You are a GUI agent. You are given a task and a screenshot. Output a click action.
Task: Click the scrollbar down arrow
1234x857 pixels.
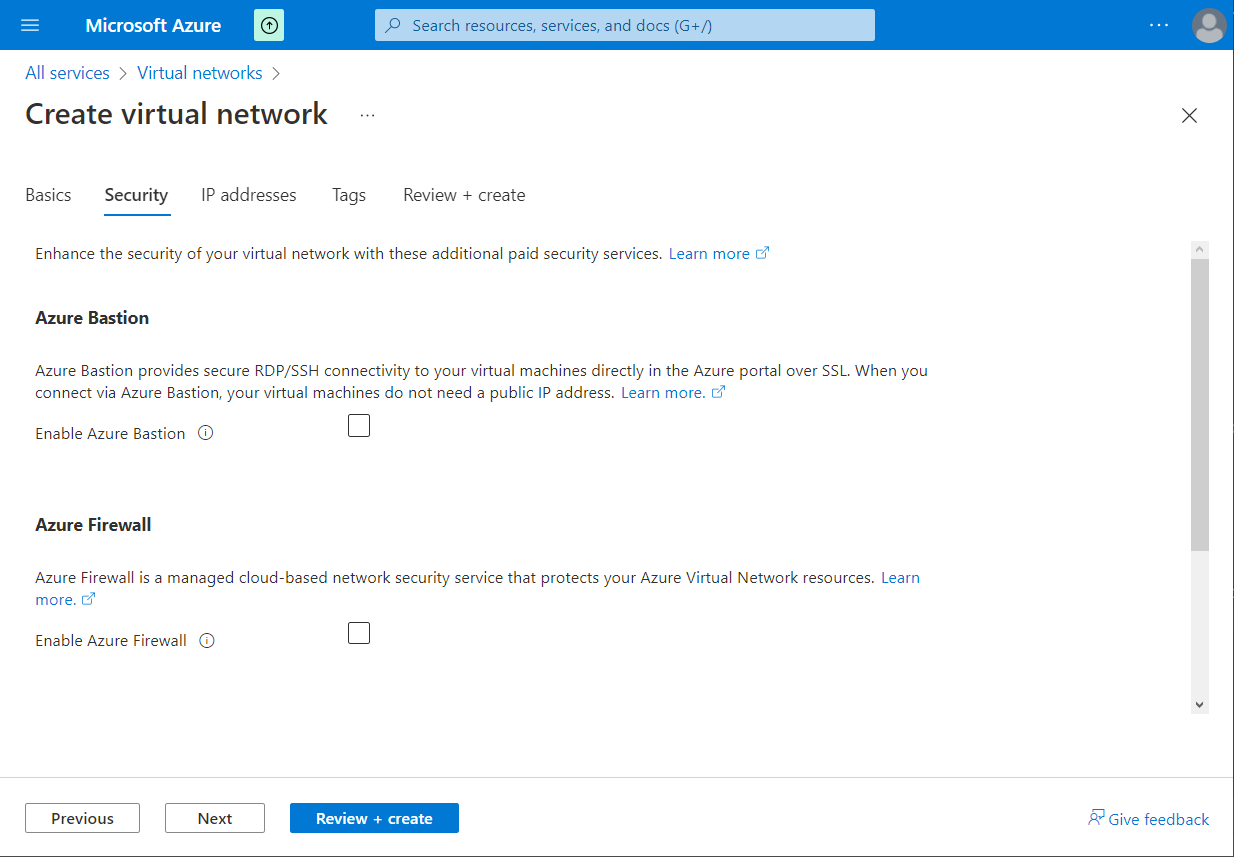[x=1200, y=705]
